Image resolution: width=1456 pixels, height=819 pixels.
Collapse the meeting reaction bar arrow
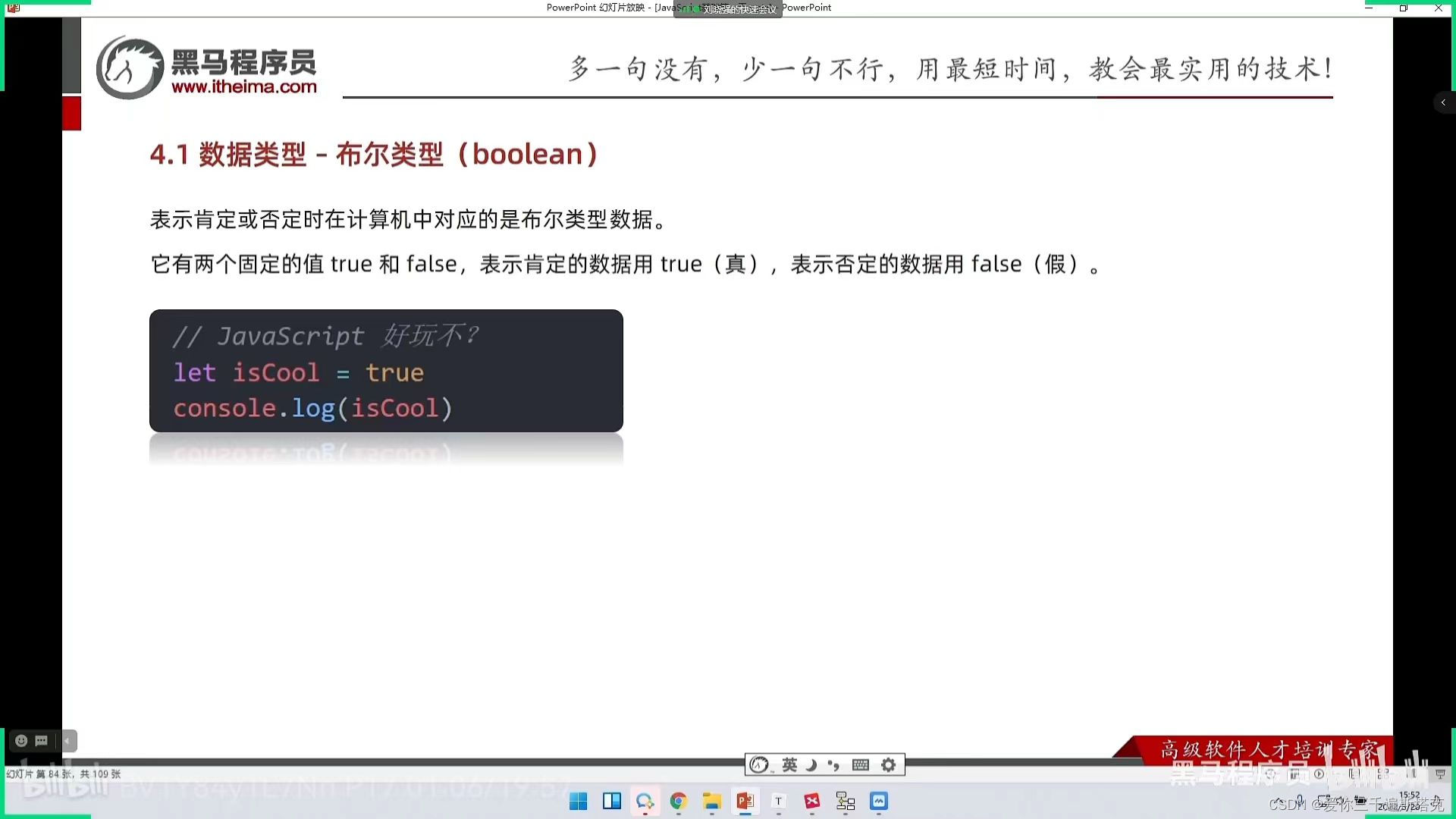pos(67,741)
